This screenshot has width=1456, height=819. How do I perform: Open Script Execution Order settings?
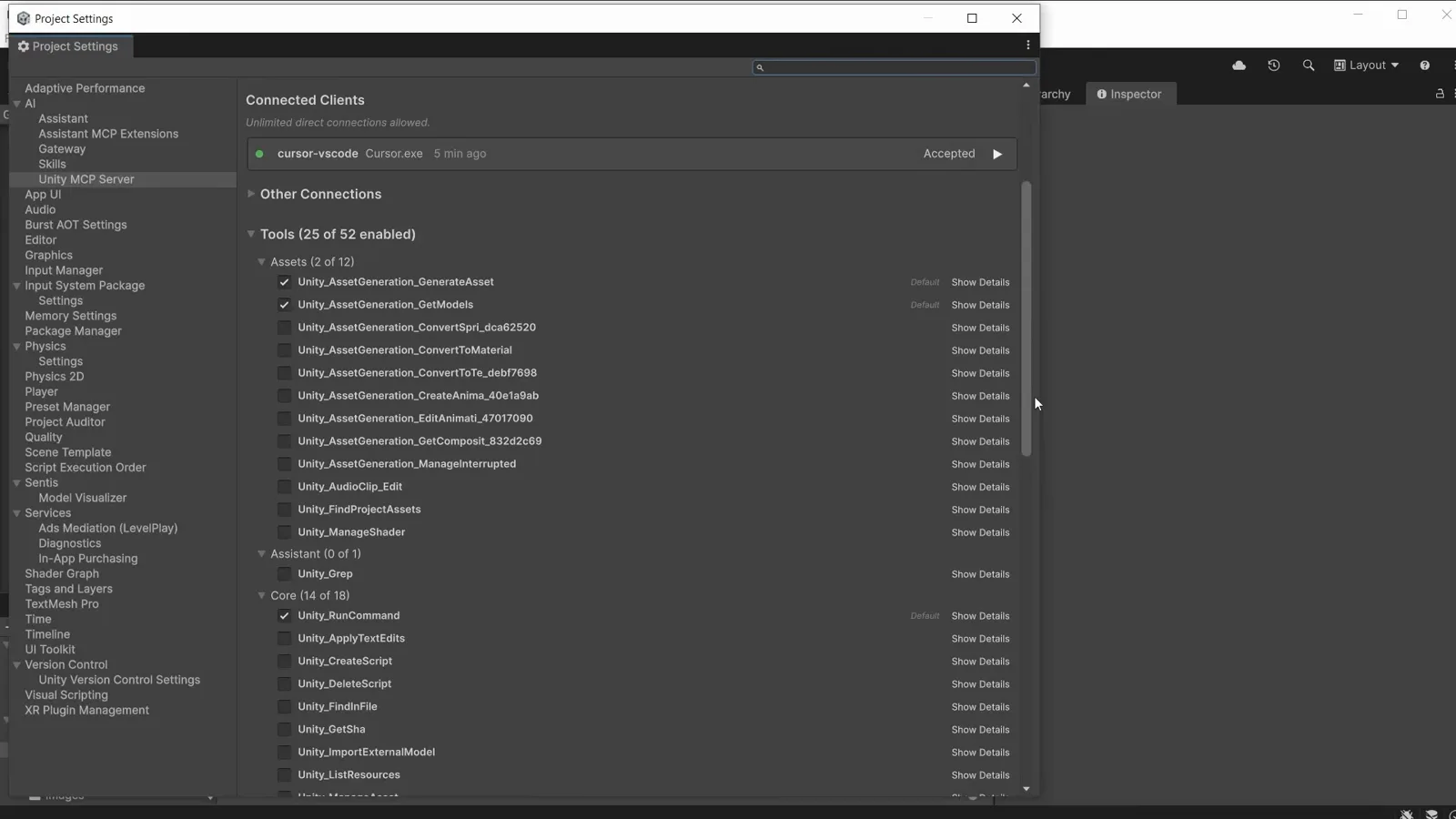tap(85, 468)
